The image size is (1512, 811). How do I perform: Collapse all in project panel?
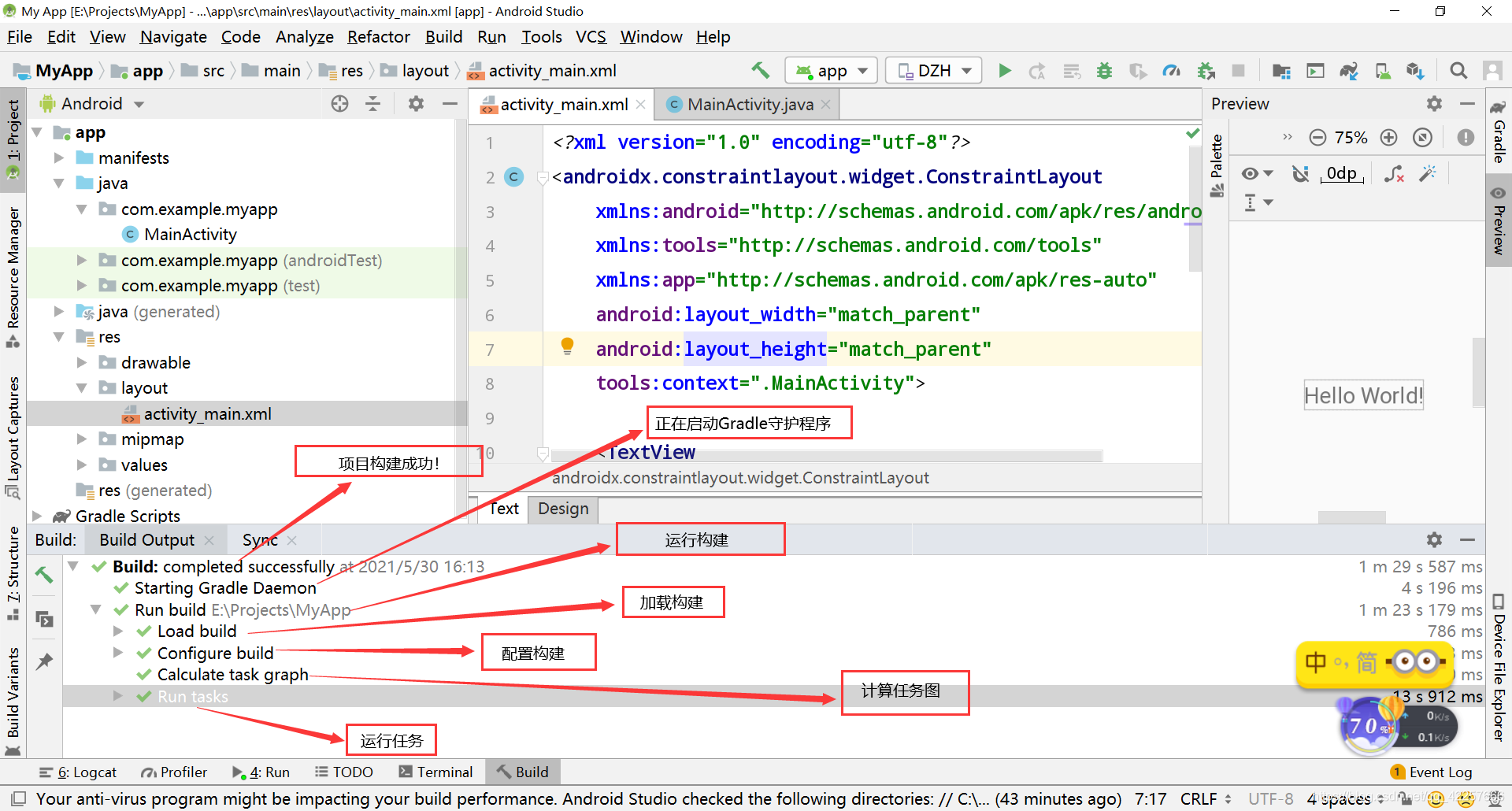pos(372,104)
